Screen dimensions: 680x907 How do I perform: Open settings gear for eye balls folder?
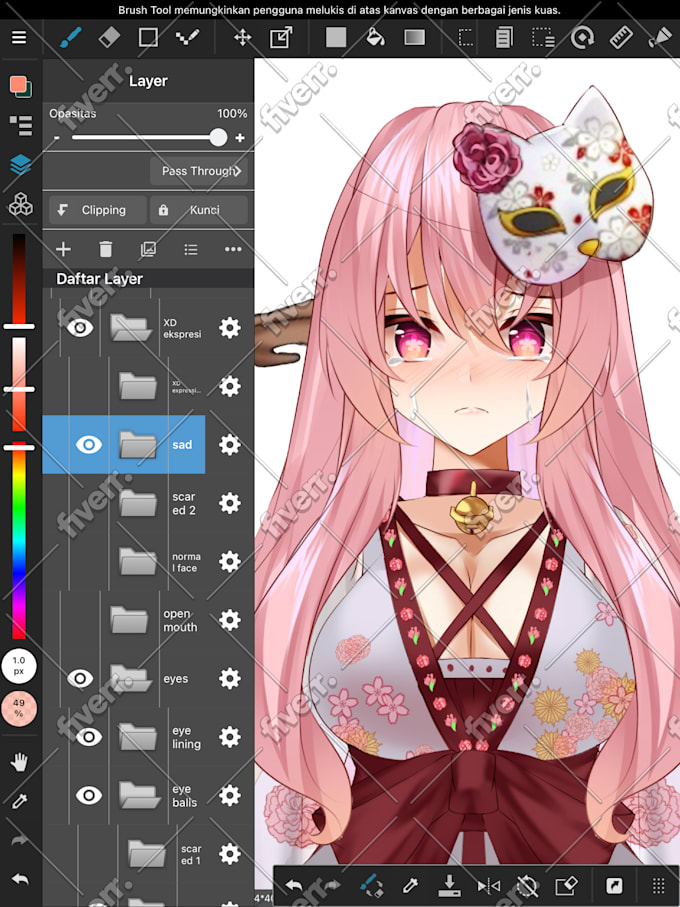click(x=230, y=795)
